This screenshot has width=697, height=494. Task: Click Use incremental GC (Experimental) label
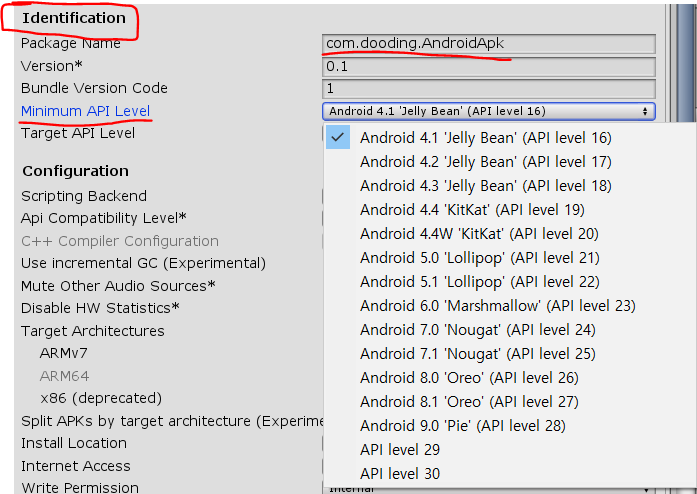[143, 263]
